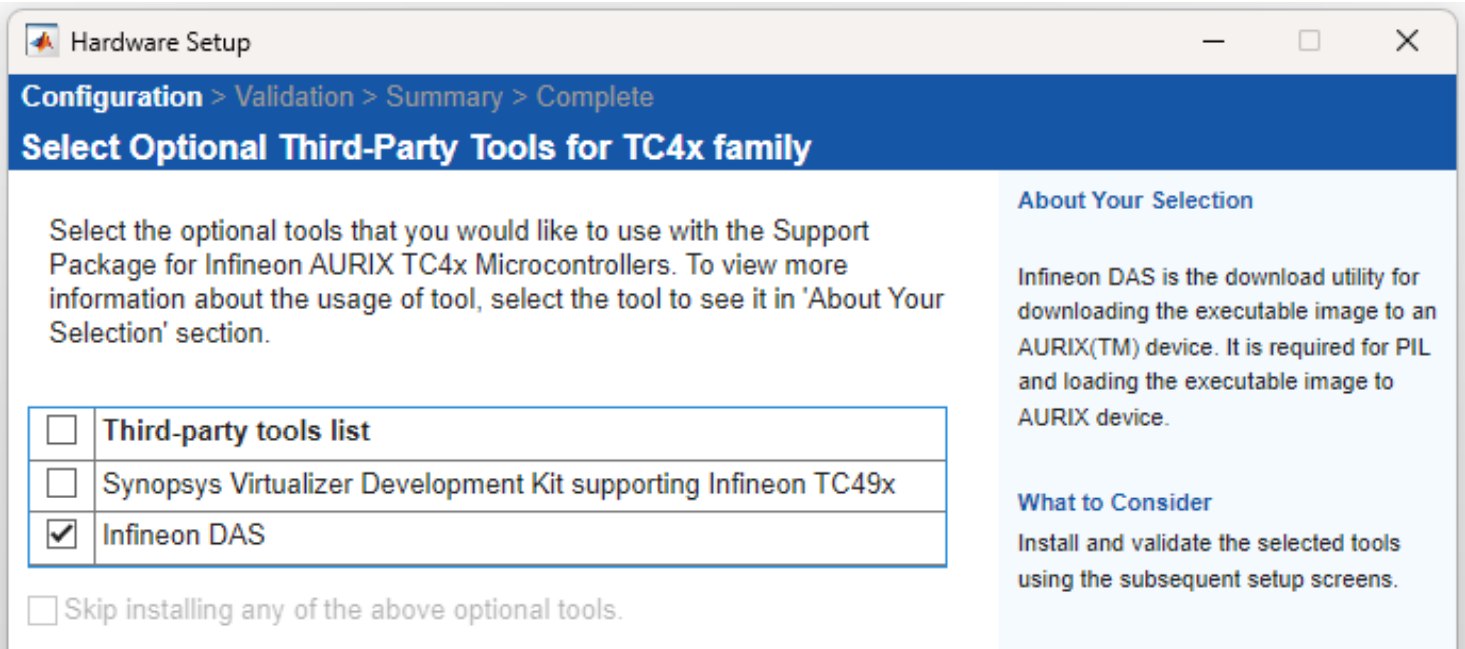Image resolution: width=1465 pixels, height=649 pixels.
Task: Jump to the Validation step in breadcrumb
Action: click(x=294, y=97)
